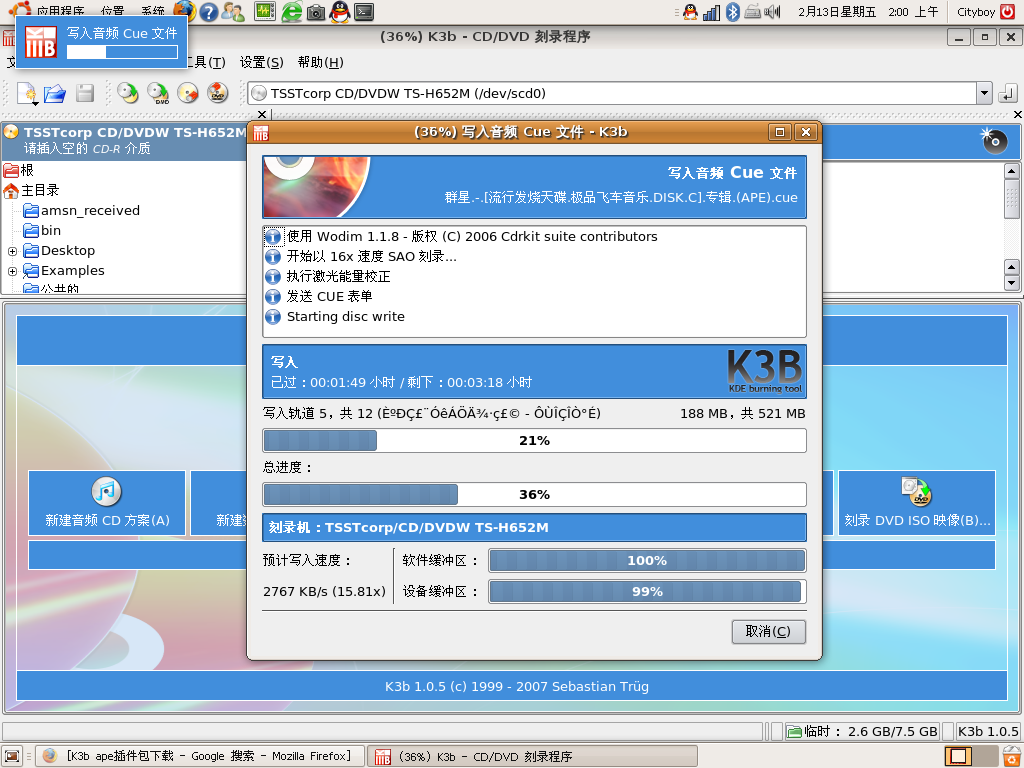Click the Cityboy user switcher
Viewport: 1024px width, 768px height.
[x=976, y=12]
